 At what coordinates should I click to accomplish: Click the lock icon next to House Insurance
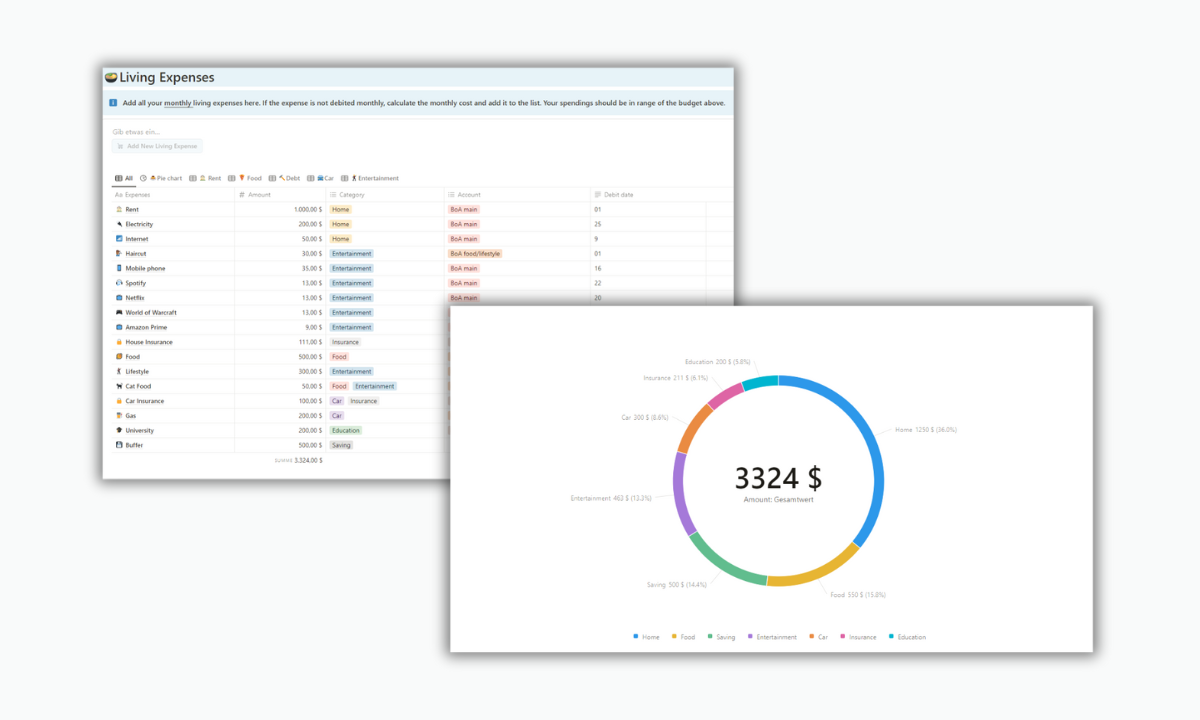(x=118, y=341)
